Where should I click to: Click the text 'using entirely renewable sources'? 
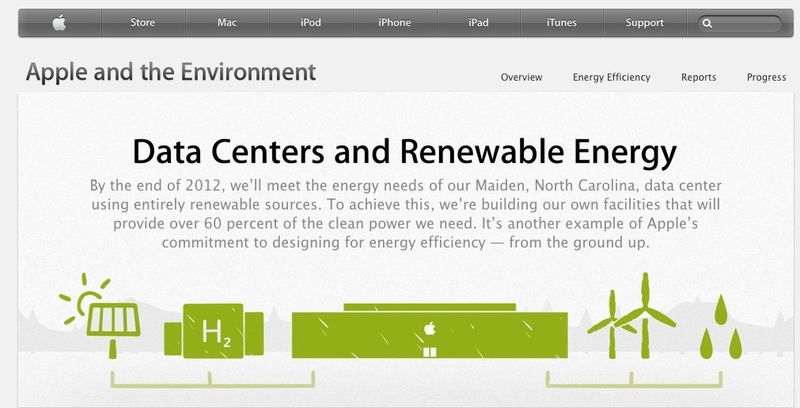coord(207,205)
